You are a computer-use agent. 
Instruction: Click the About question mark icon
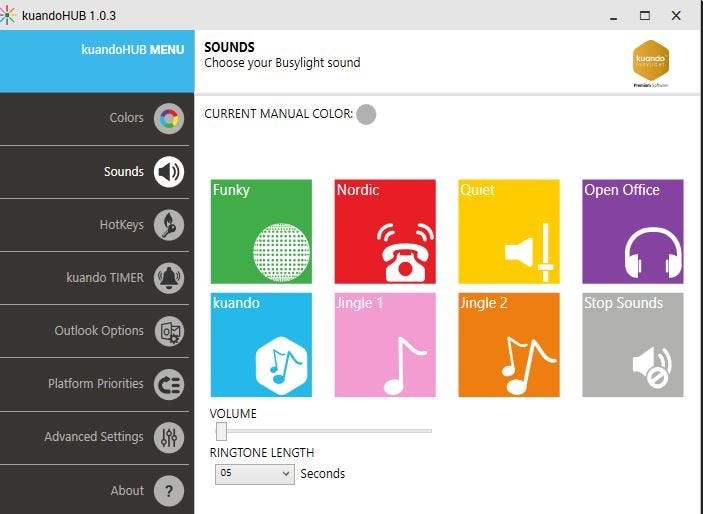(169, 491)
